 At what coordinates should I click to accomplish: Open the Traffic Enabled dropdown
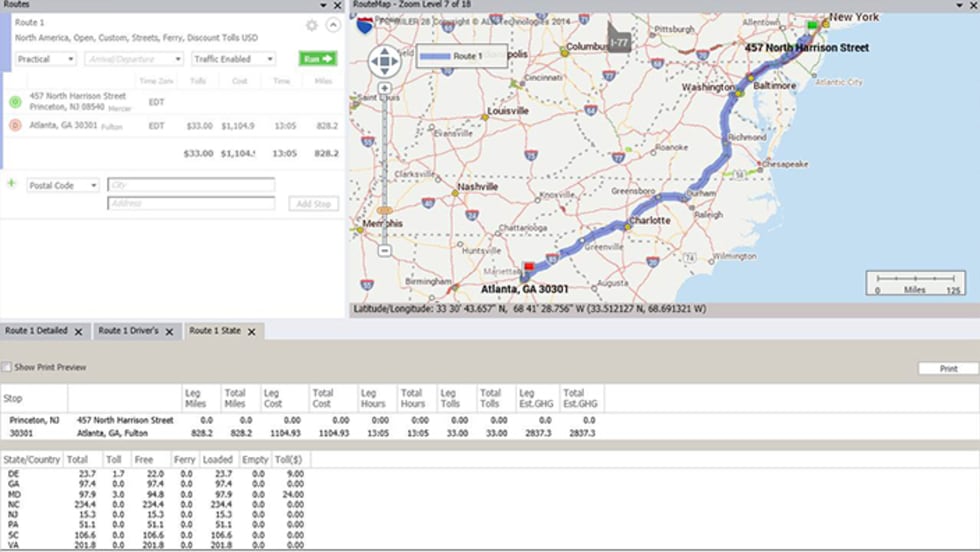(233, 59)
